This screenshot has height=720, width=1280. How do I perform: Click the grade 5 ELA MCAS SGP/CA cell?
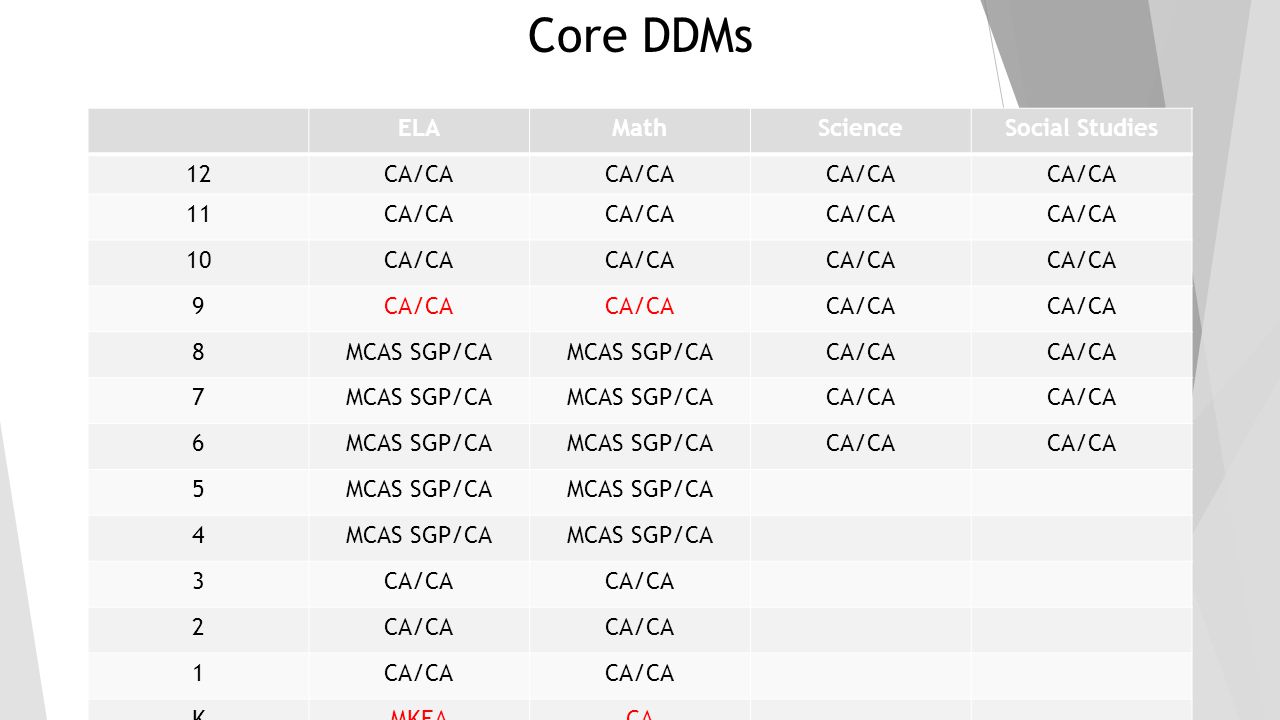[419, 491]
